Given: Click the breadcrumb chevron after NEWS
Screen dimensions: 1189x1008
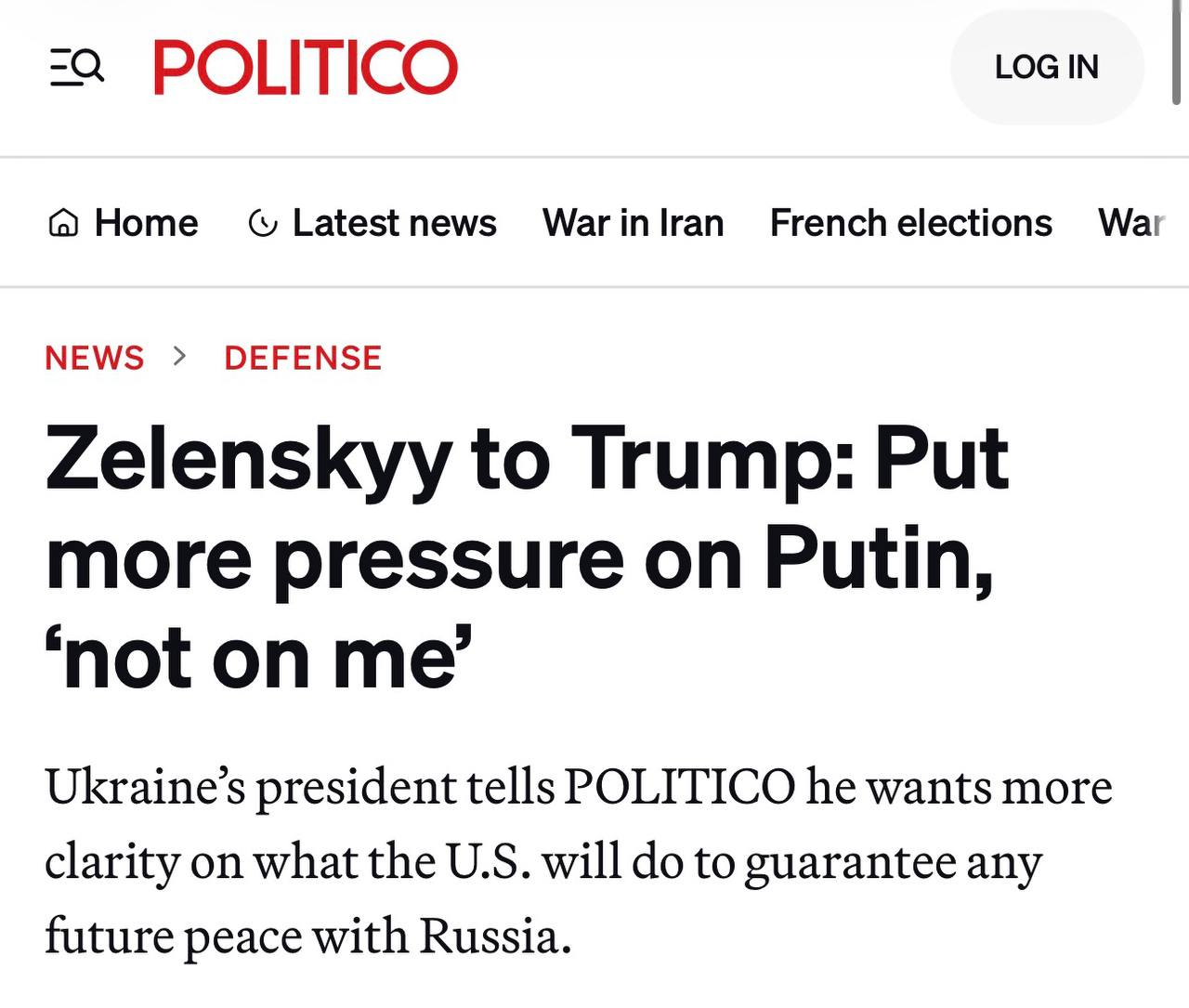Looking at the screenshot, I should 180,356.
